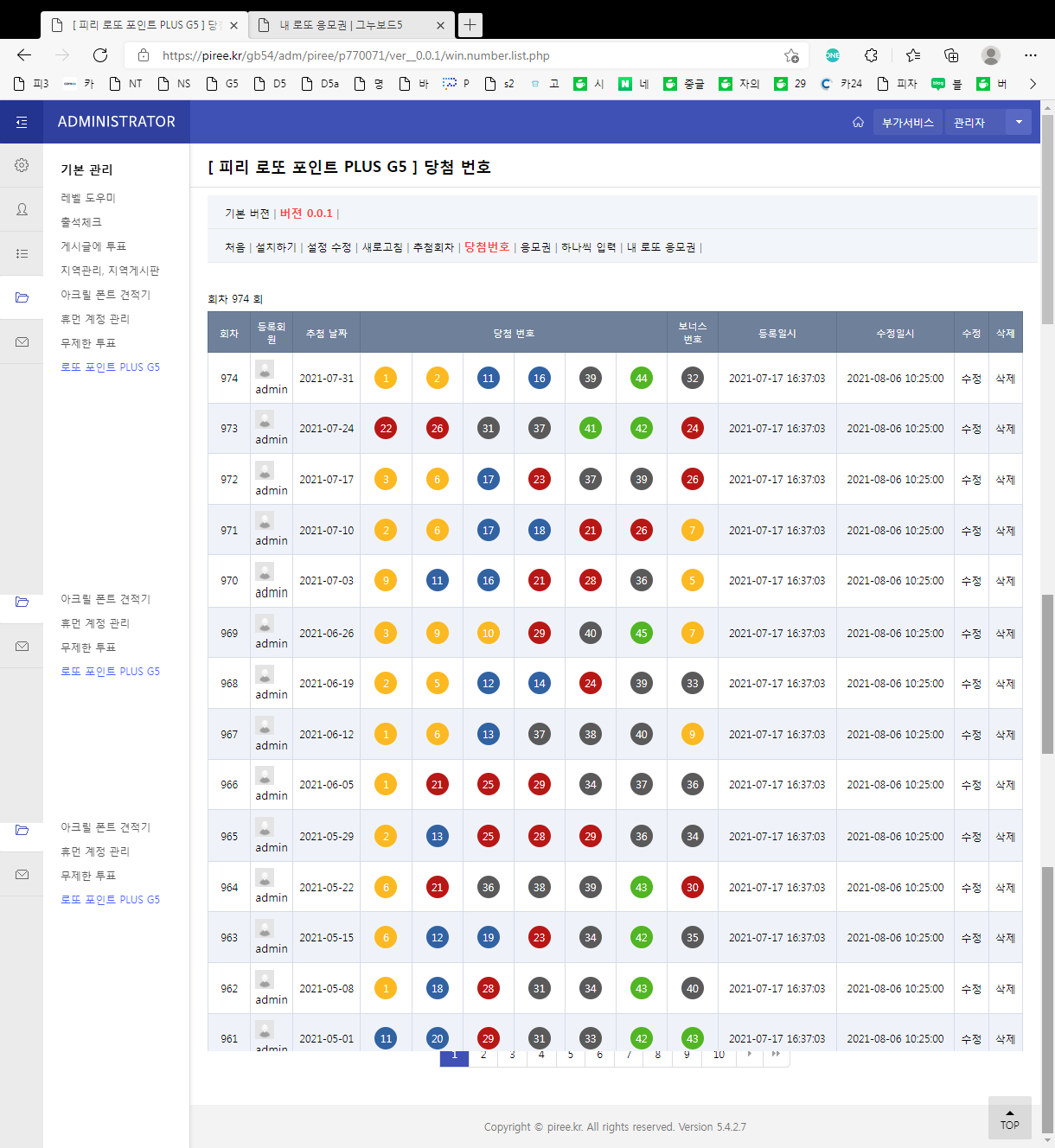Open the settings gear sidebar section
Screen dimensions: 1055x1148
click(22, 165)
